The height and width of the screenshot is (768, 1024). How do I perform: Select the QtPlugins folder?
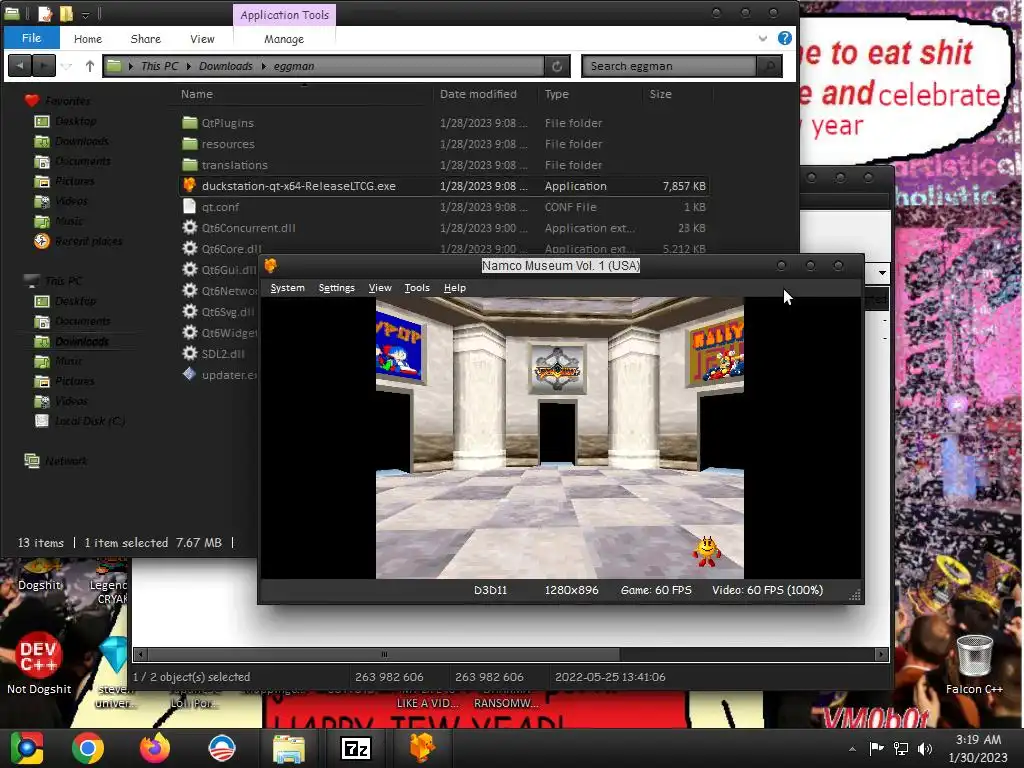[x=227, y=123]
